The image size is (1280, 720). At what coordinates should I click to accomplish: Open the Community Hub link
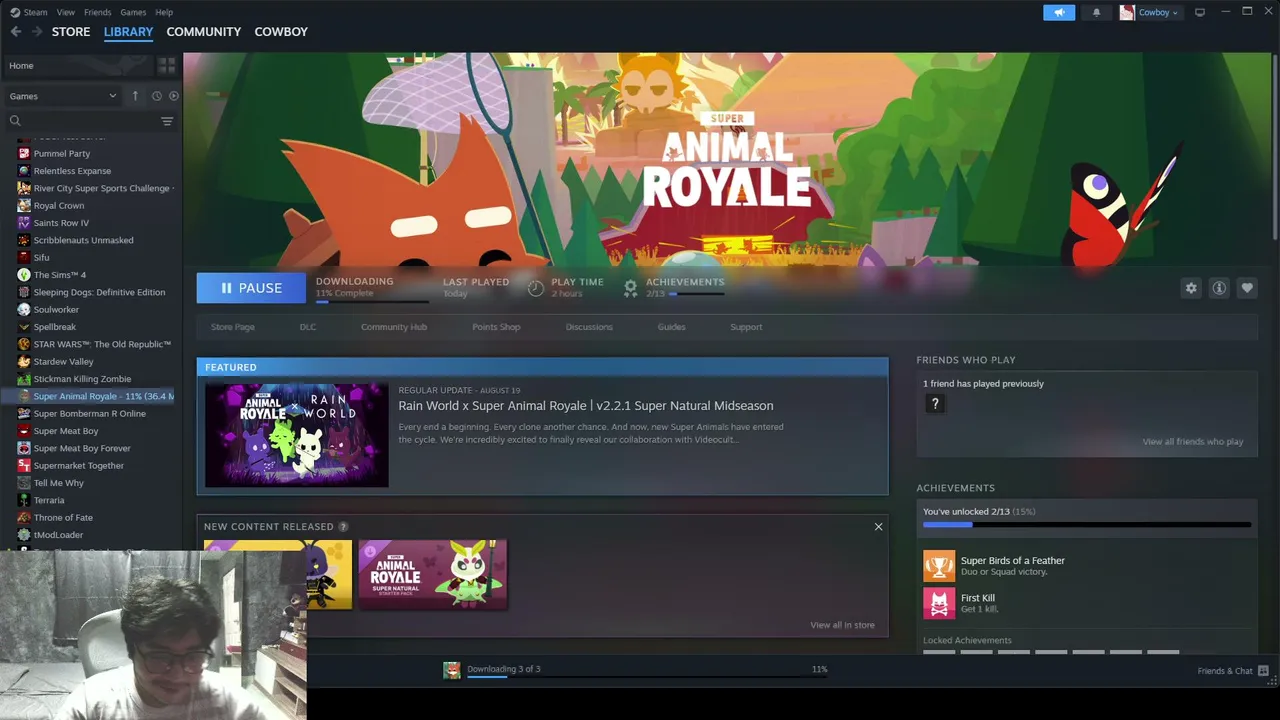click(x=394, y=327)
